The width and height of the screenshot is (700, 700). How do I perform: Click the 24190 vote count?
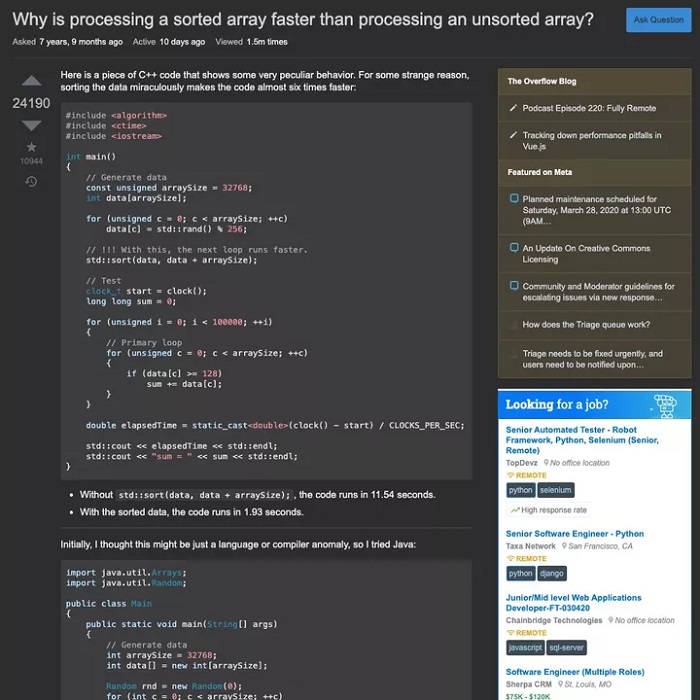[x=31, y=103]
